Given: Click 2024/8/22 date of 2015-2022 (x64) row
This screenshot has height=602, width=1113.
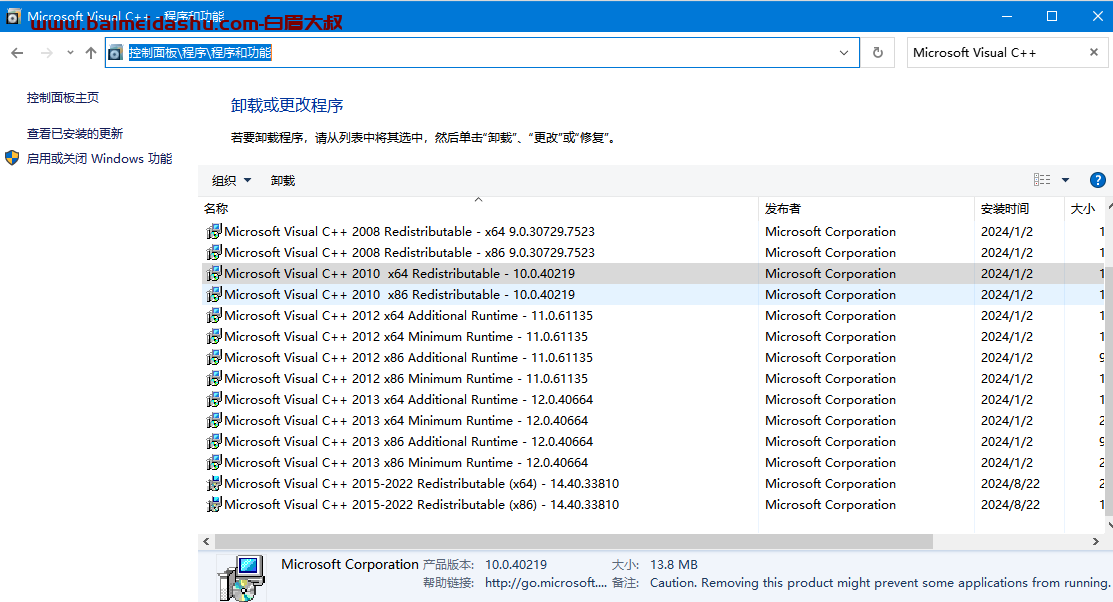Looking at the screenshot, I should click(x=1010, y=483).
